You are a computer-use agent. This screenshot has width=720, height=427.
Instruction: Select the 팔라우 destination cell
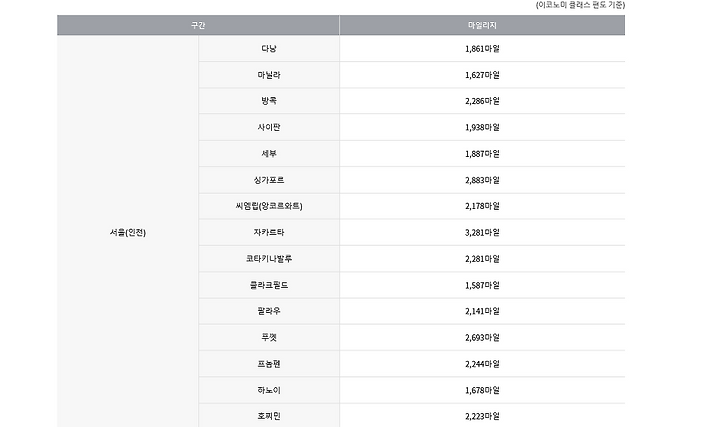point(269,311)
